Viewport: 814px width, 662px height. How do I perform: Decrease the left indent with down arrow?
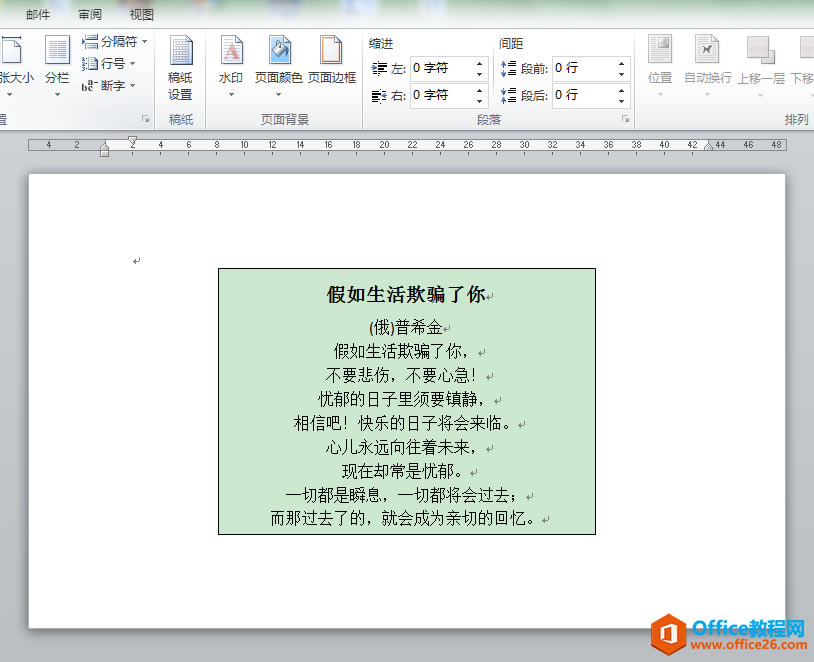point(479,74)
